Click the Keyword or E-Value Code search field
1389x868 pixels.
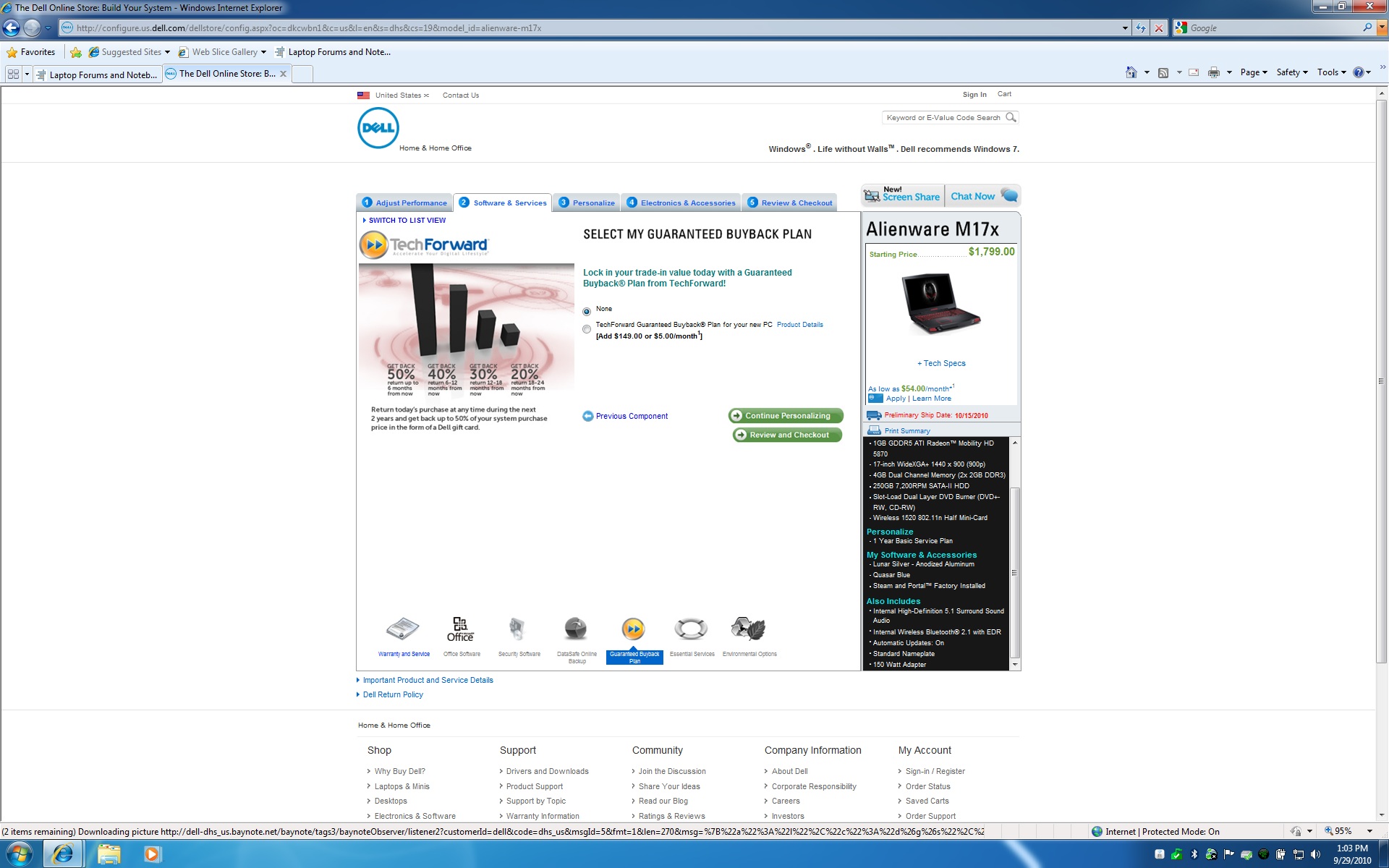click(x=943, y=117)
